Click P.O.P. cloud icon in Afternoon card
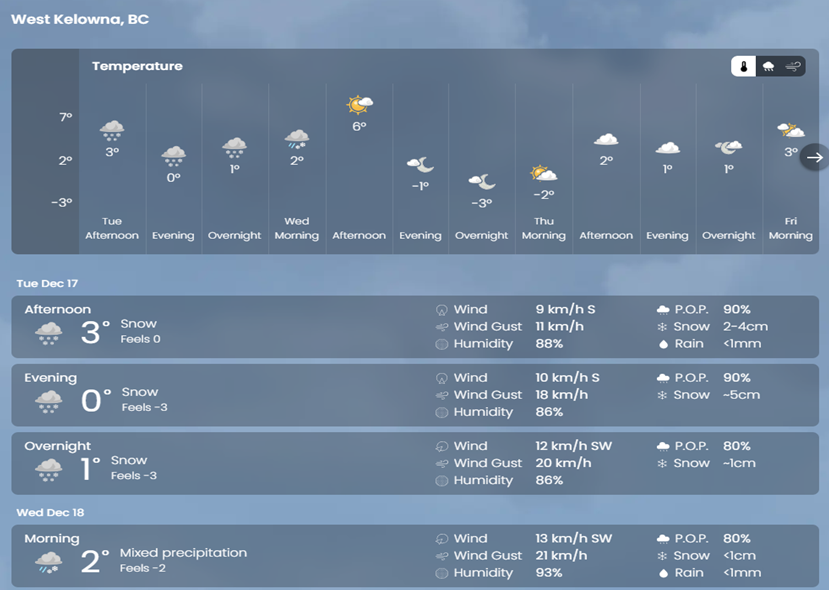 662,309
